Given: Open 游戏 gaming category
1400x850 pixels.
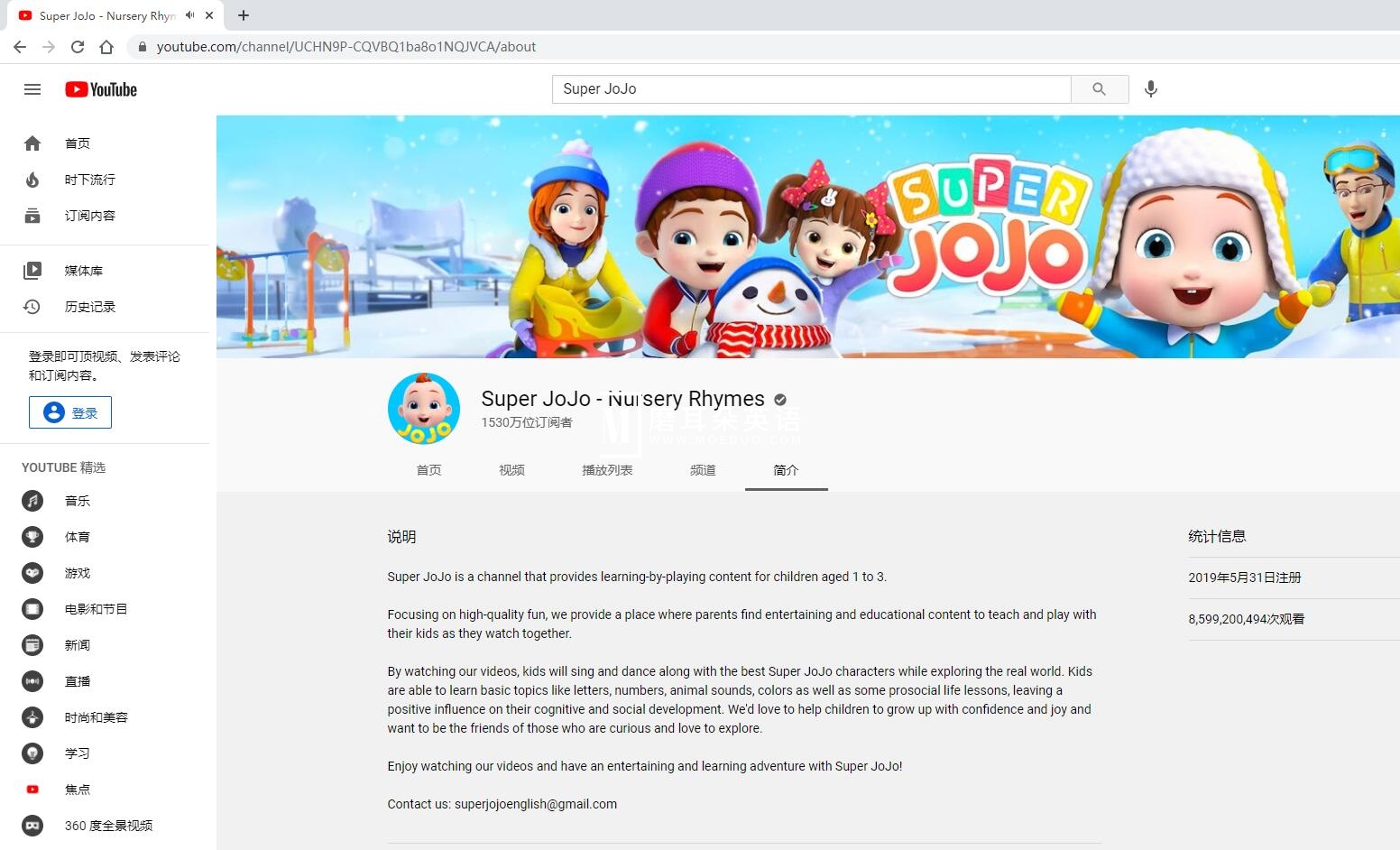Looking at the screenshot, I should pyautogui.click(x=77, y=573).
